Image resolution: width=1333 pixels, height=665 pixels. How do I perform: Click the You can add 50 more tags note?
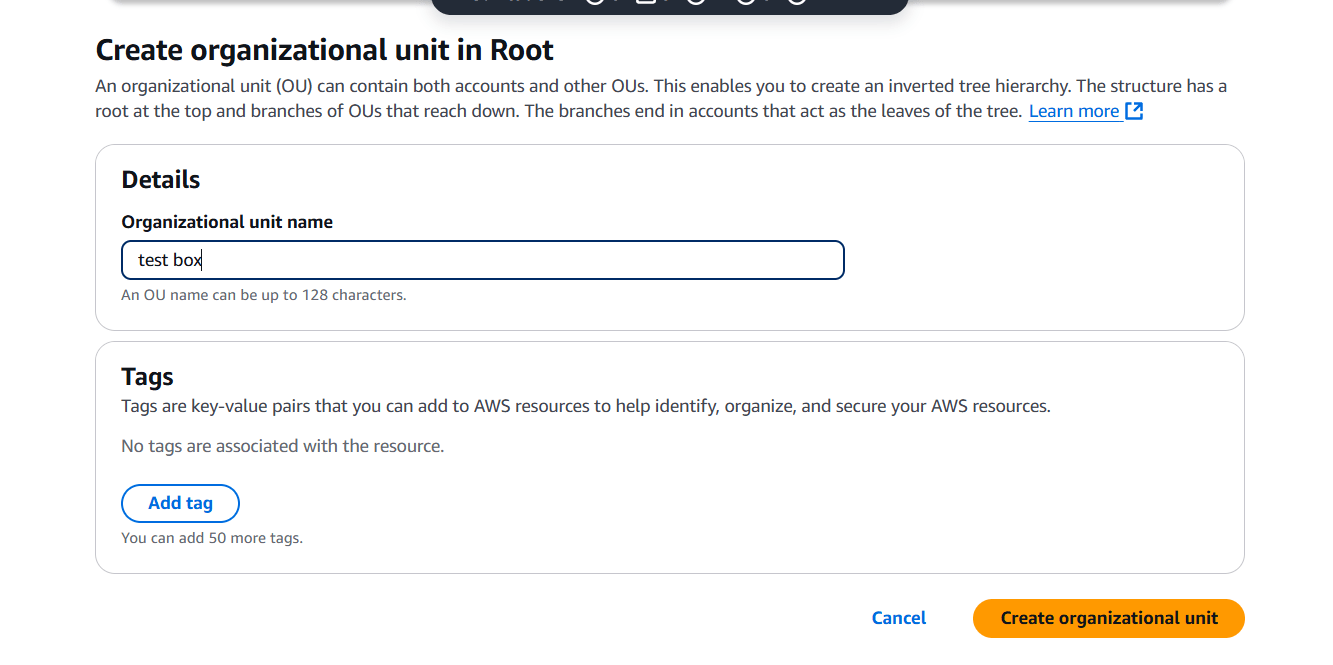[x=212, y=538]
